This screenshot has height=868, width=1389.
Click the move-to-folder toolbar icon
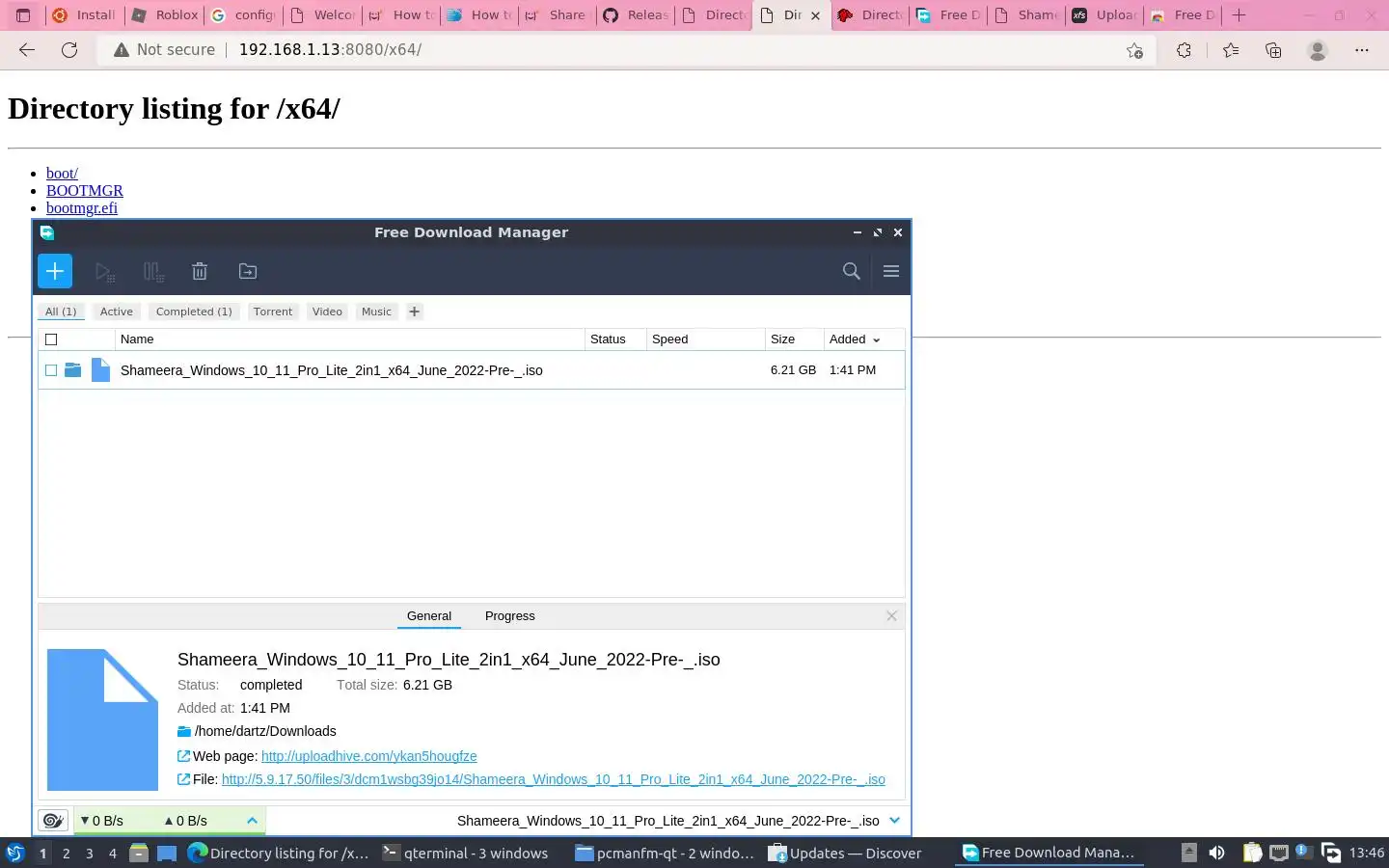(x=248, y=272)
